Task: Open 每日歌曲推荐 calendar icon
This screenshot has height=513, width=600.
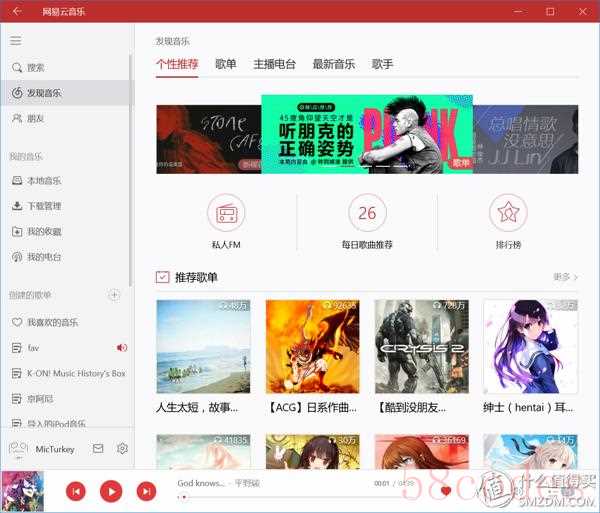Action: pyautogui.click(x=367, y=213)
